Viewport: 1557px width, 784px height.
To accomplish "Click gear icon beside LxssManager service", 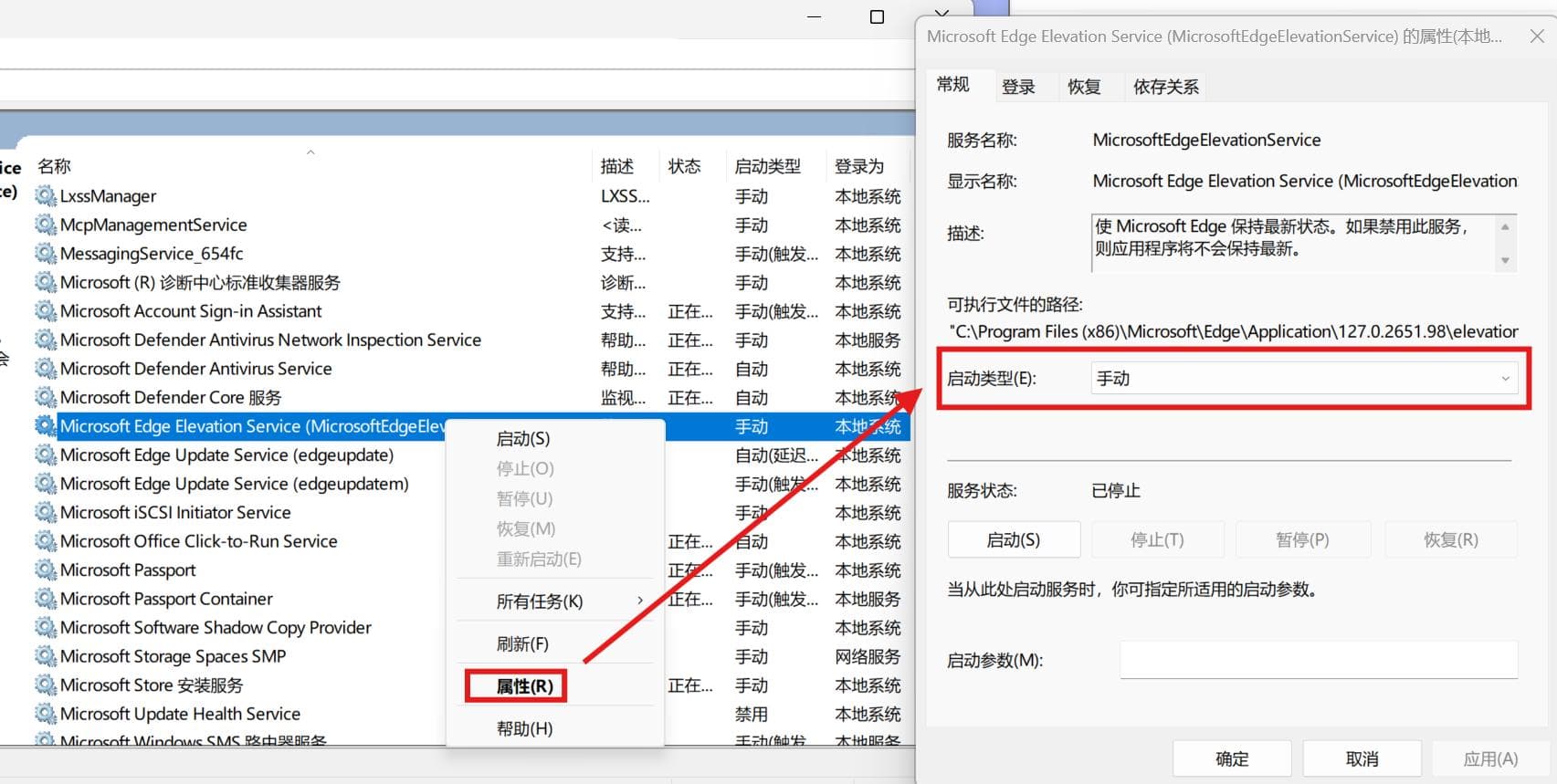I will [x=46, y=195].
